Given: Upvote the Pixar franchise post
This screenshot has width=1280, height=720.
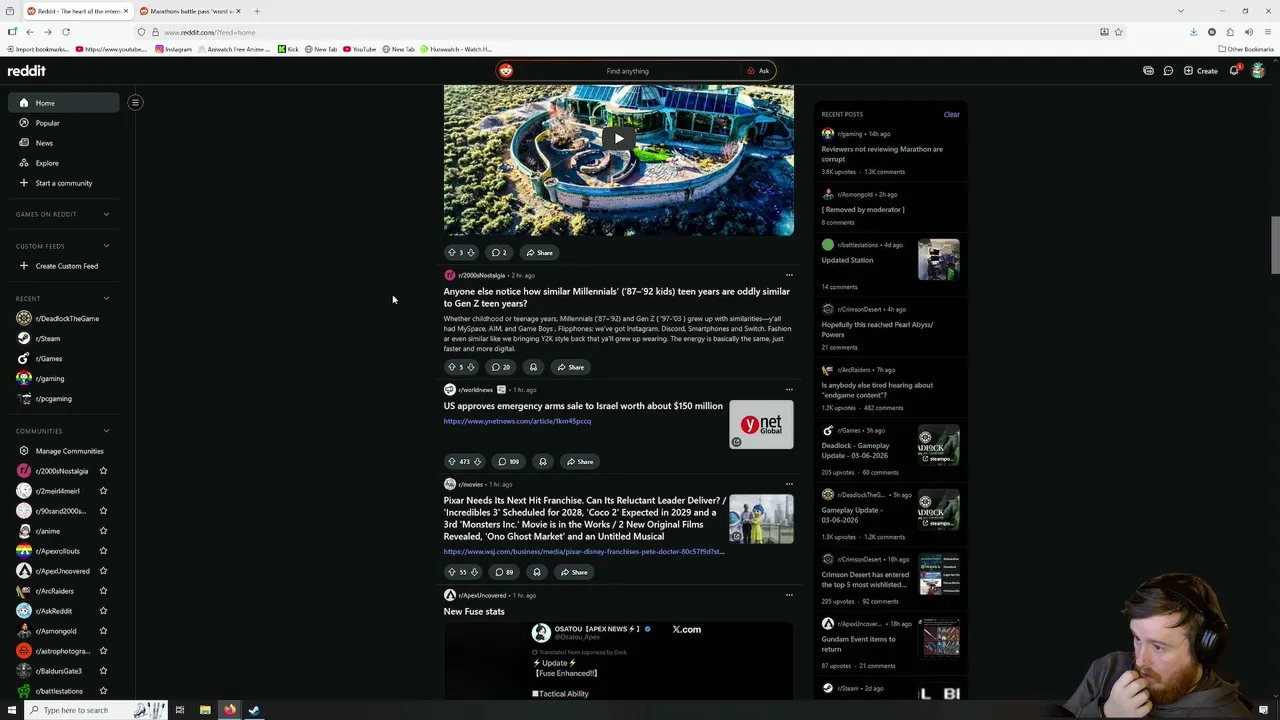Looking at the screenshot, I should (x=452, y=572).
